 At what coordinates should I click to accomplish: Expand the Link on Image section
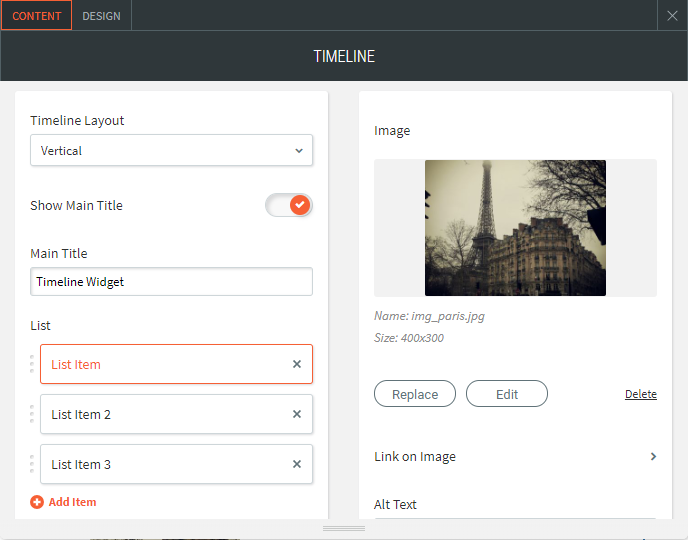(653, 457)
